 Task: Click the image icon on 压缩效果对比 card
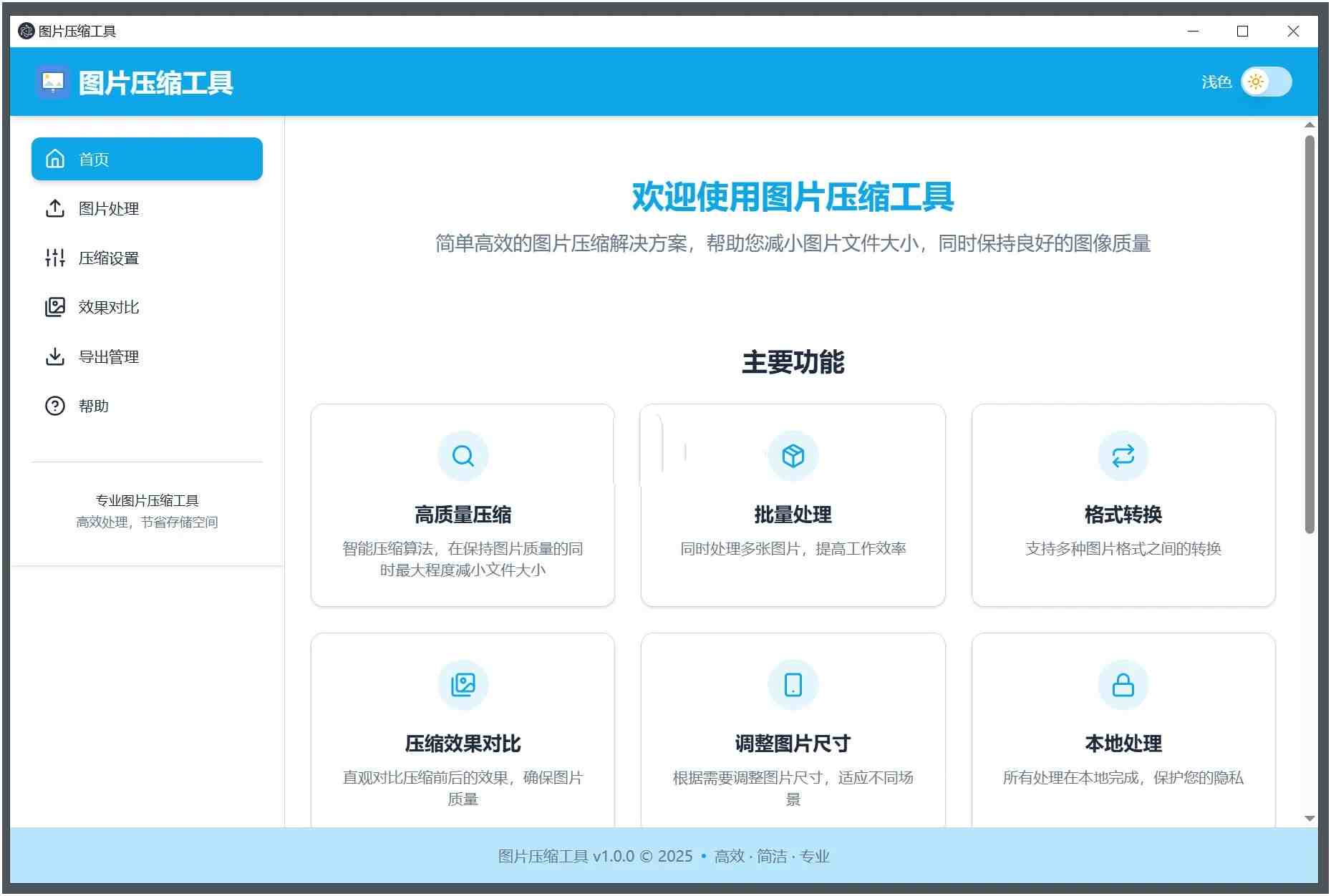pyautogui.click(x=463, y=683)
